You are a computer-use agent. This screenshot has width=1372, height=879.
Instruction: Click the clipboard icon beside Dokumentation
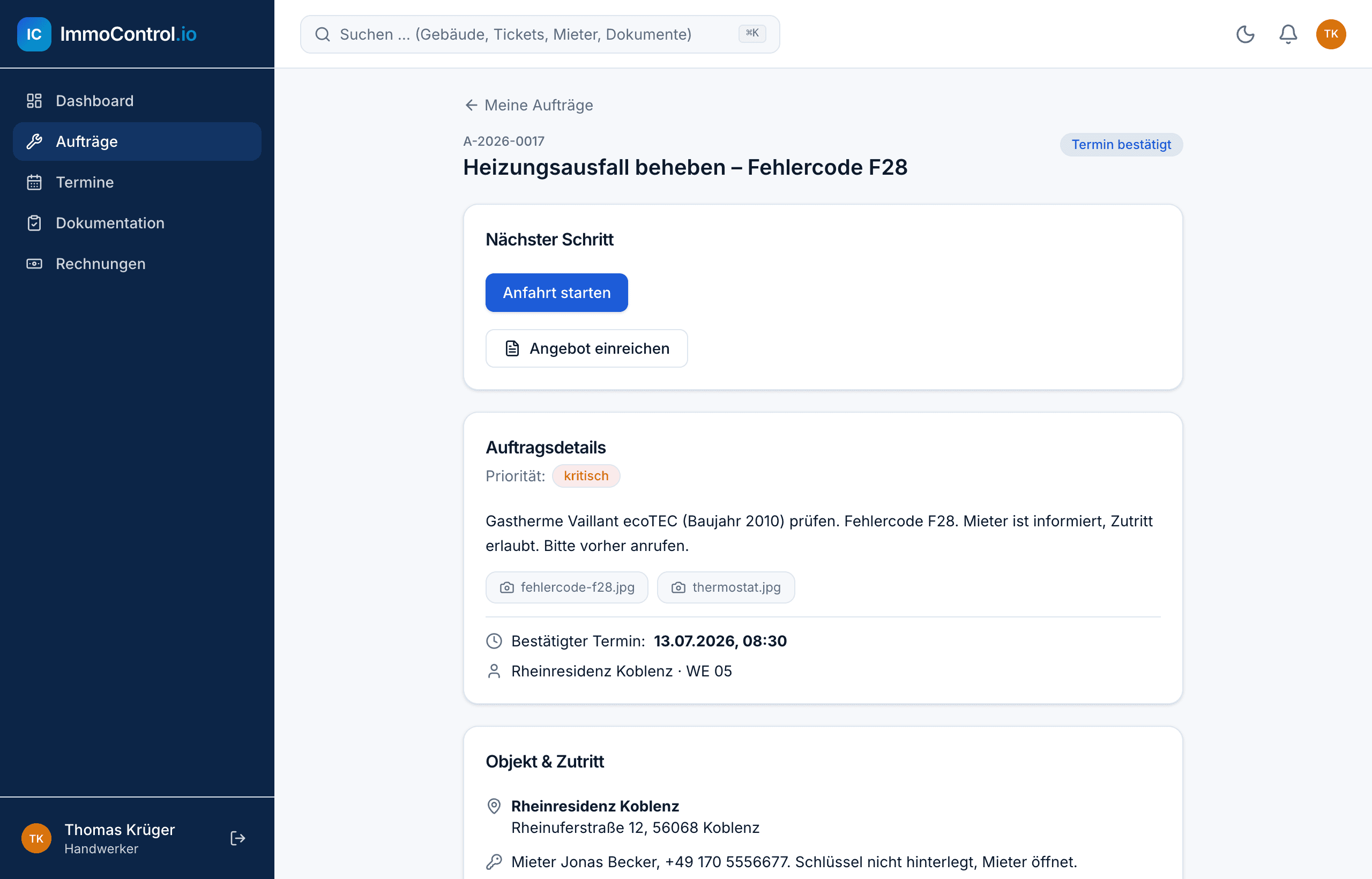click(34, 223)
